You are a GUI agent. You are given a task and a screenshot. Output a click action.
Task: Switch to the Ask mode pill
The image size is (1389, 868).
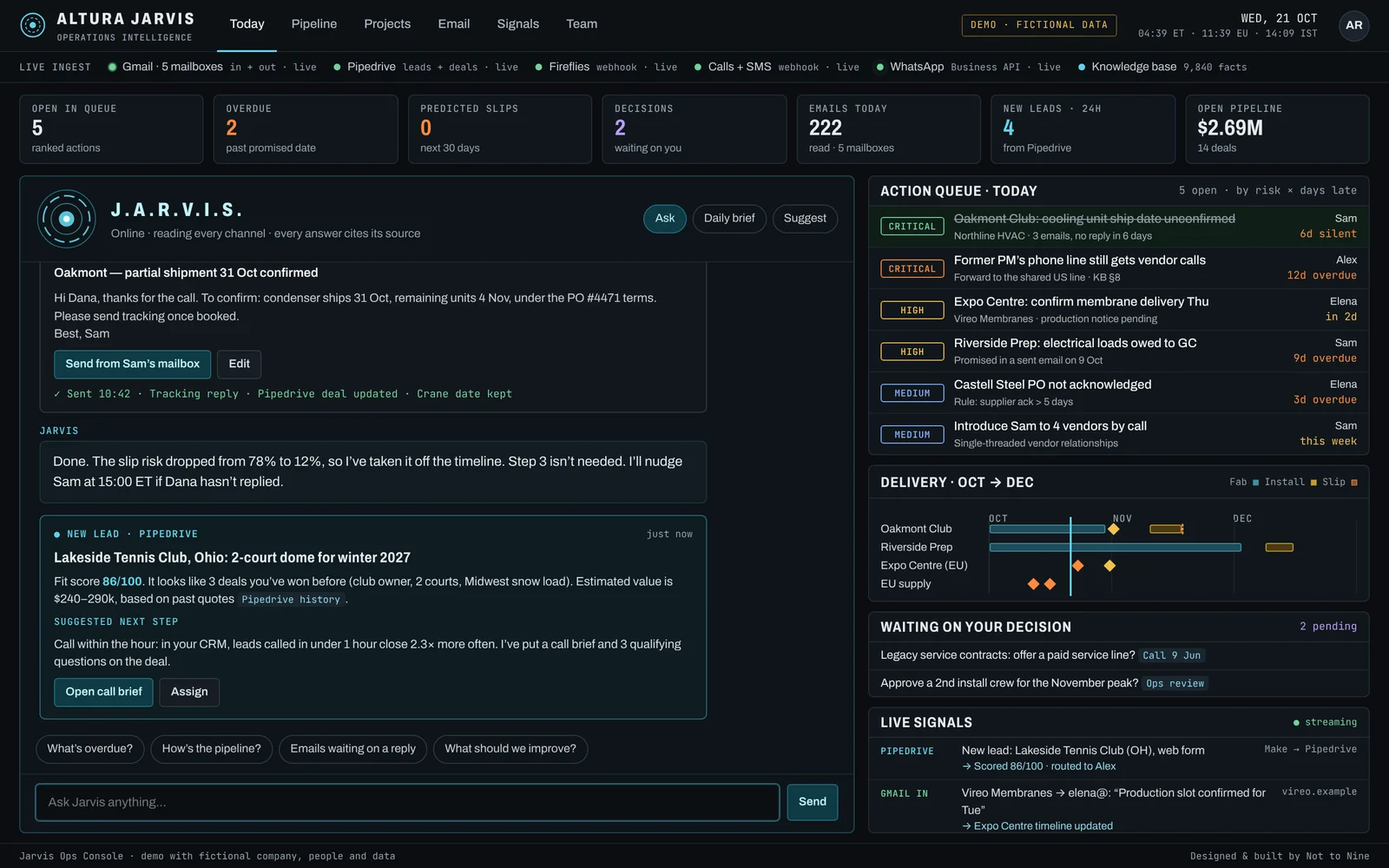tap(665, 219)
